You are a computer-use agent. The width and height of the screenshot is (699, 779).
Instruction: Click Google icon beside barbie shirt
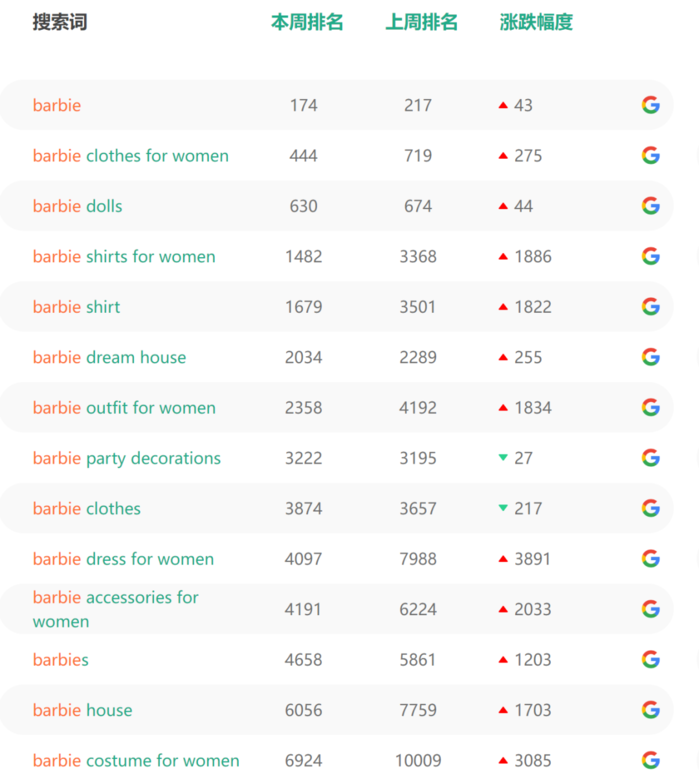pos(650,307)
